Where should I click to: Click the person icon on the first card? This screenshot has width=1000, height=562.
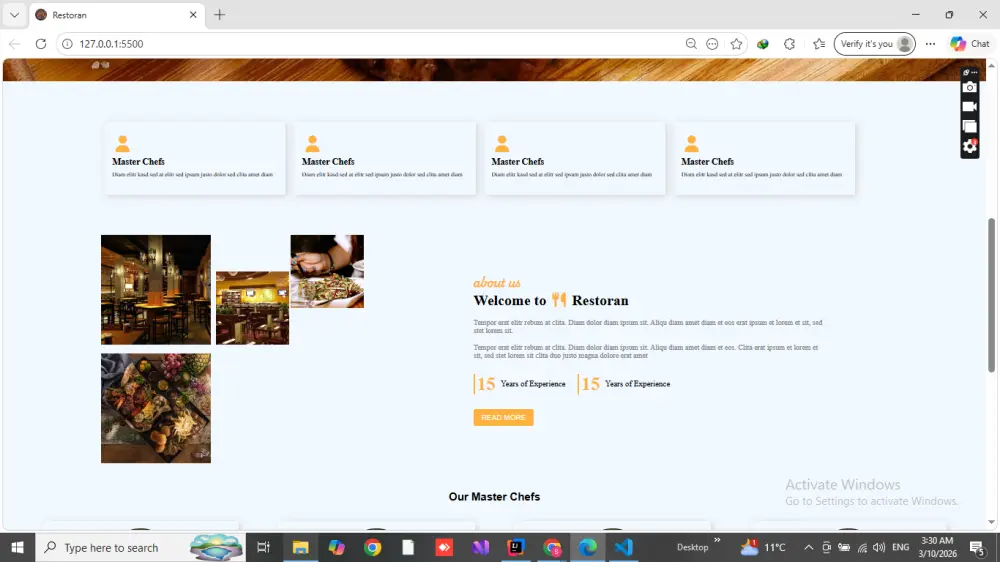122,144
